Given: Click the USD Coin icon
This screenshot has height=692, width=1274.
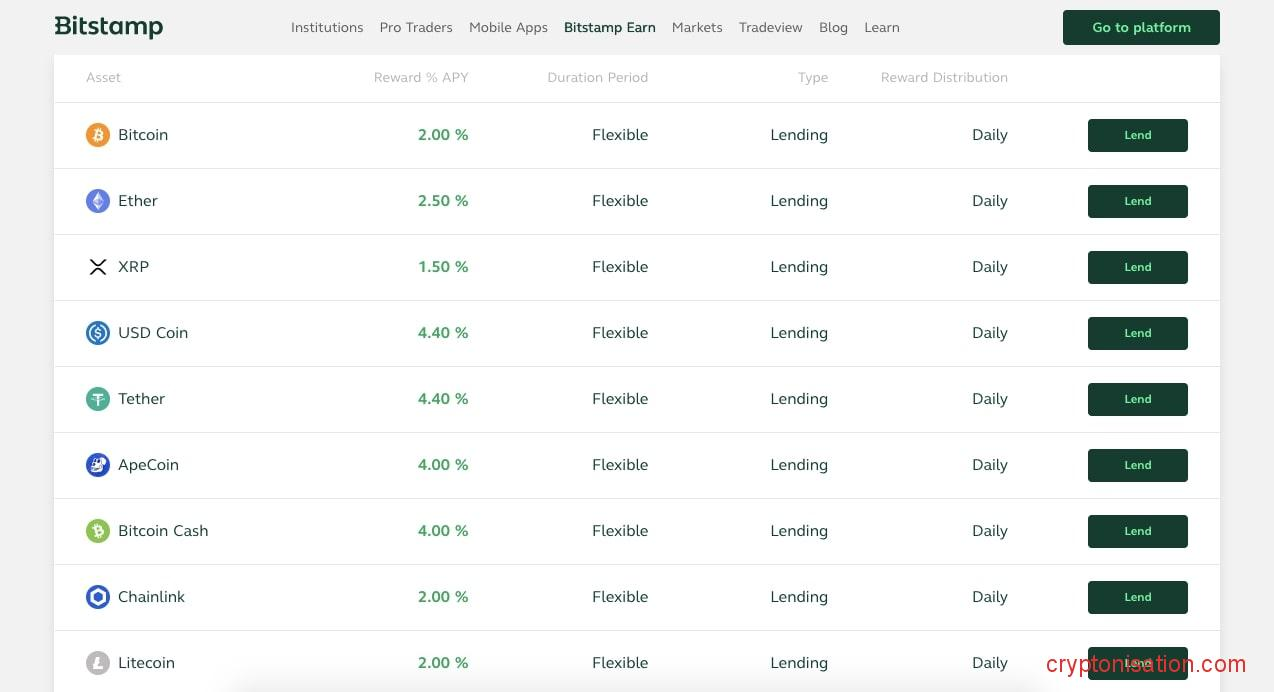Looking at the screenshot, I should point(97,333).
